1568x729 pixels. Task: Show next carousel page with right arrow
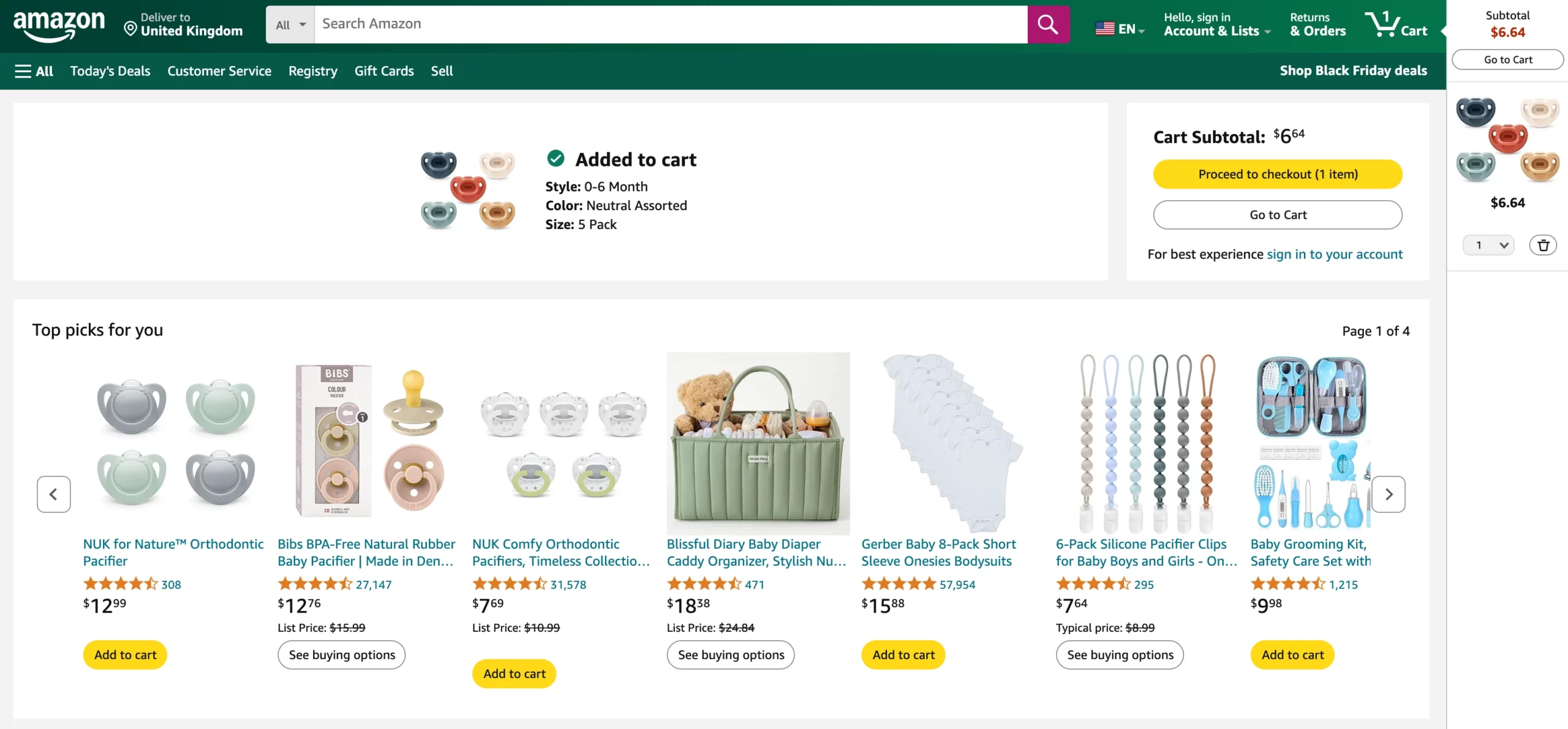[1389, 494]
